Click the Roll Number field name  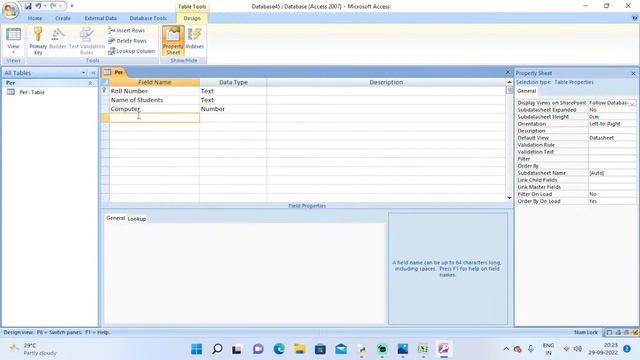(x=154, y=91)
